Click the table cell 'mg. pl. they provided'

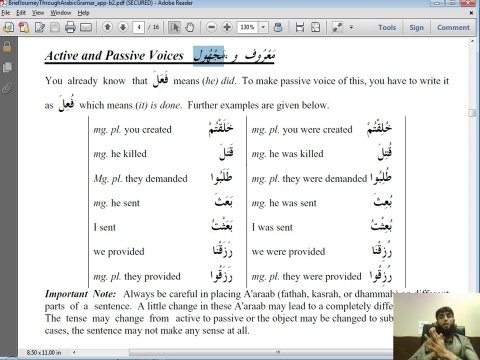(x=137, y=276)
